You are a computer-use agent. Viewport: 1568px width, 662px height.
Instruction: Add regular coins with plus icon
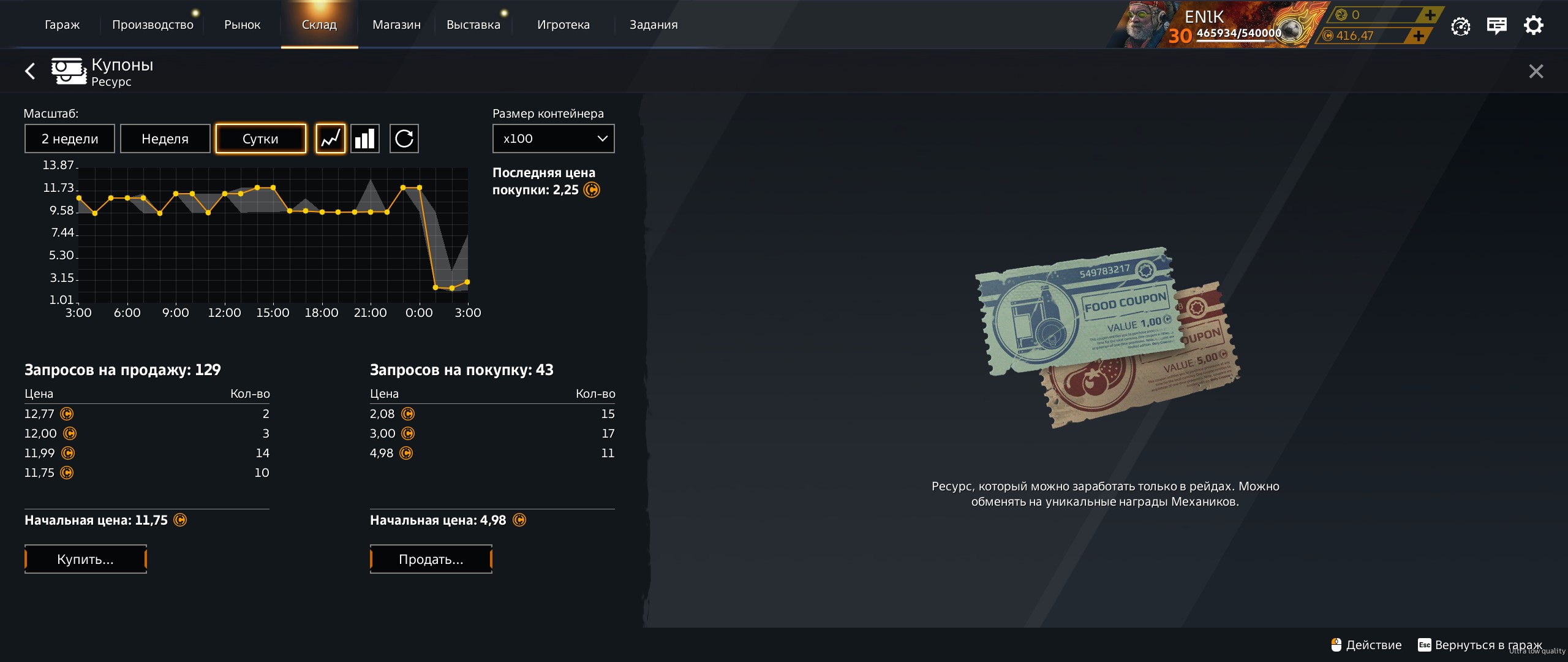(1419, 36)
